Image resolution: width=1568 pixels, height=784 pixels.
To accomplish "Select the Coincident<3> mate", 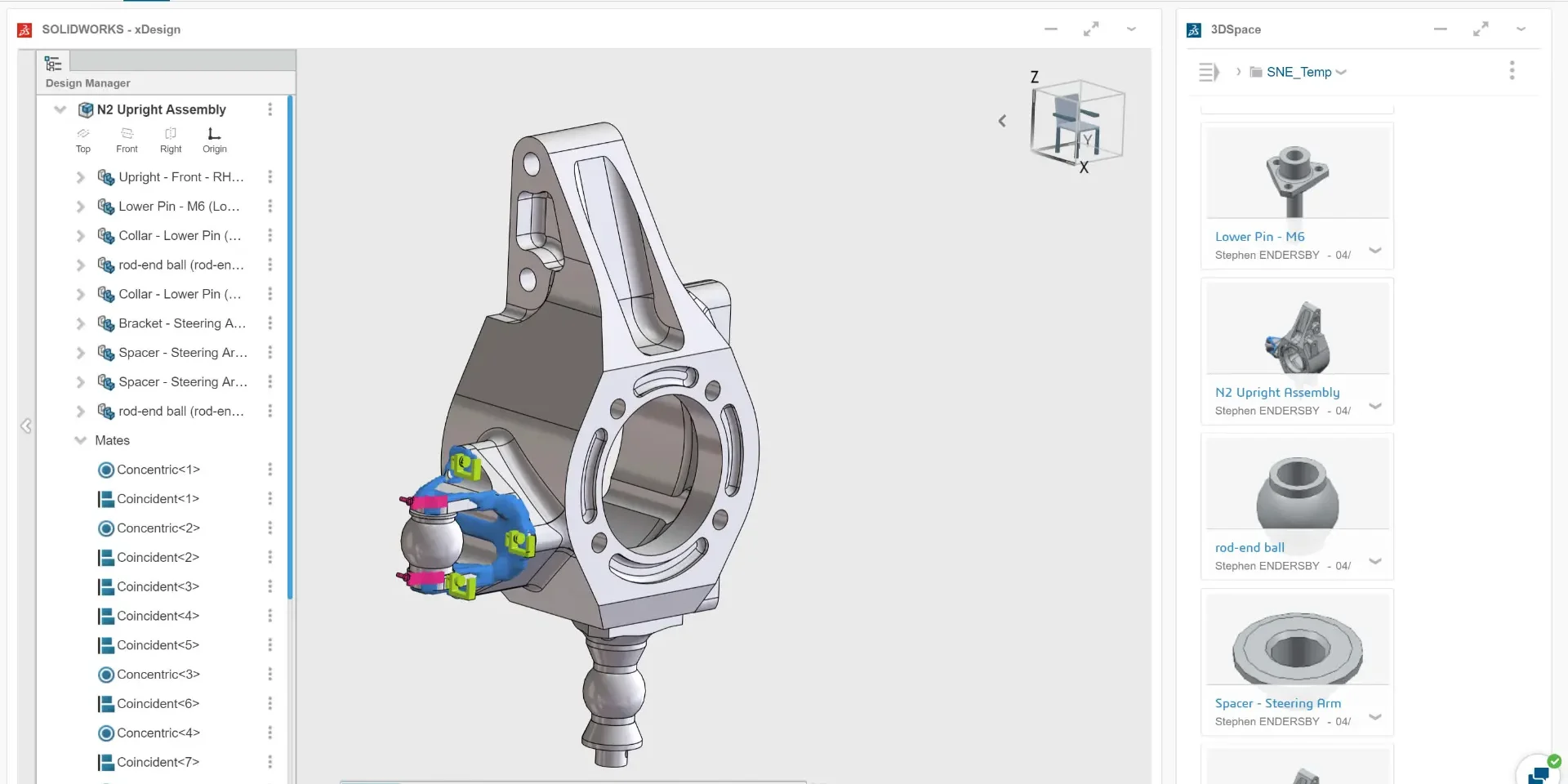I will click(158, 587).
